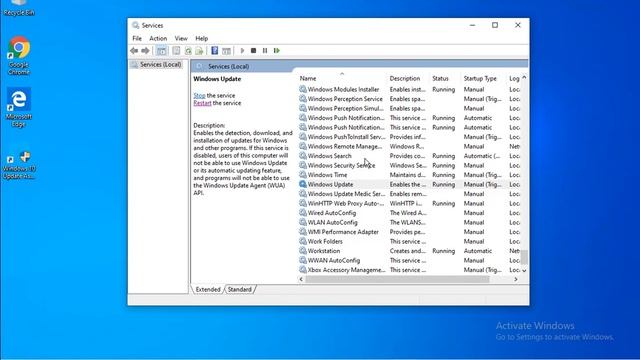
Task: Select Windows Security Service row
Action: pos(409,165)
